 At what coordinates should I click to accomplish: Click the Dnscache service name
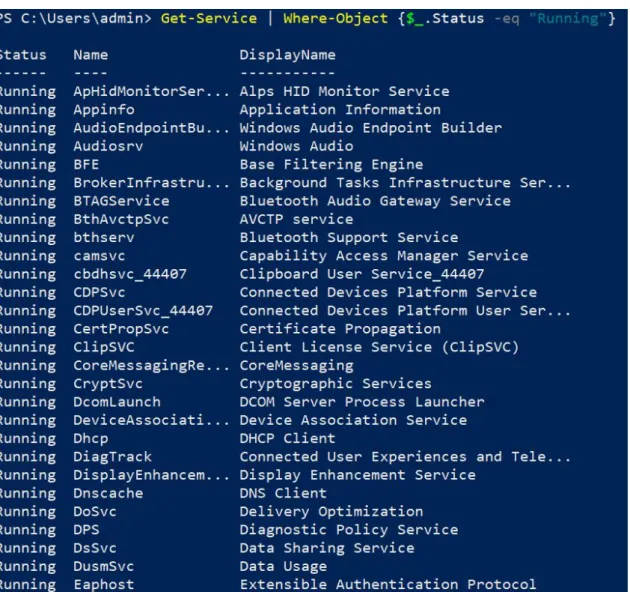tap(108, 494)
